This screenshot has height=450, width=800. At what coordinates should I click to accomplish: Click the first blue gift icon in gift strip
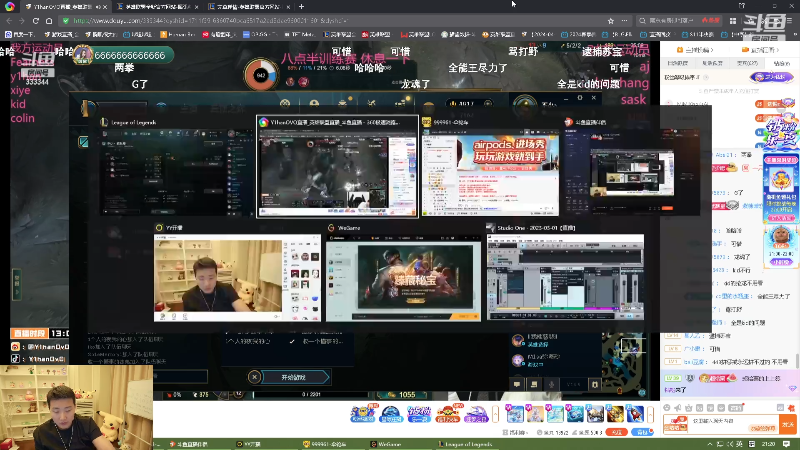(515, 414)
